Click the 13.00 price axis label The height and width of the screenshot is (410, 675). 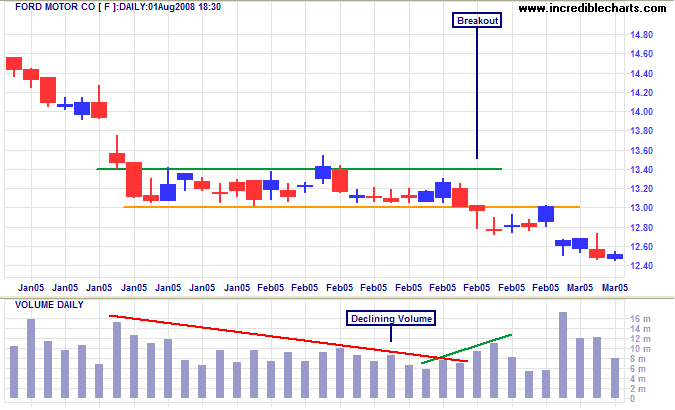pyautogui.click(x=641, y=208)
